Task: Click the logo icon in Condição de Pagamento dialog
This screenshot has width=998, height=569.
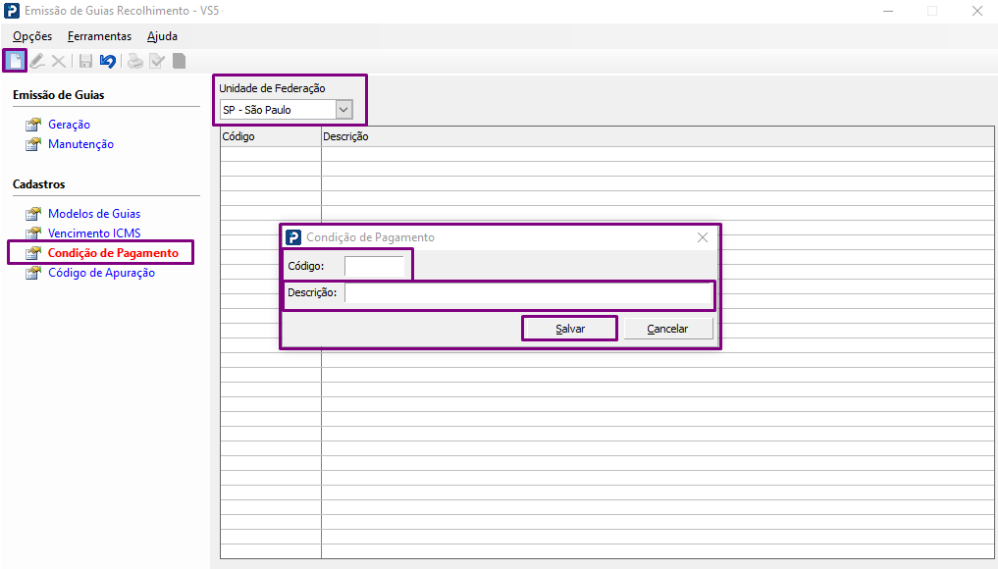Action: pos(293,237)
